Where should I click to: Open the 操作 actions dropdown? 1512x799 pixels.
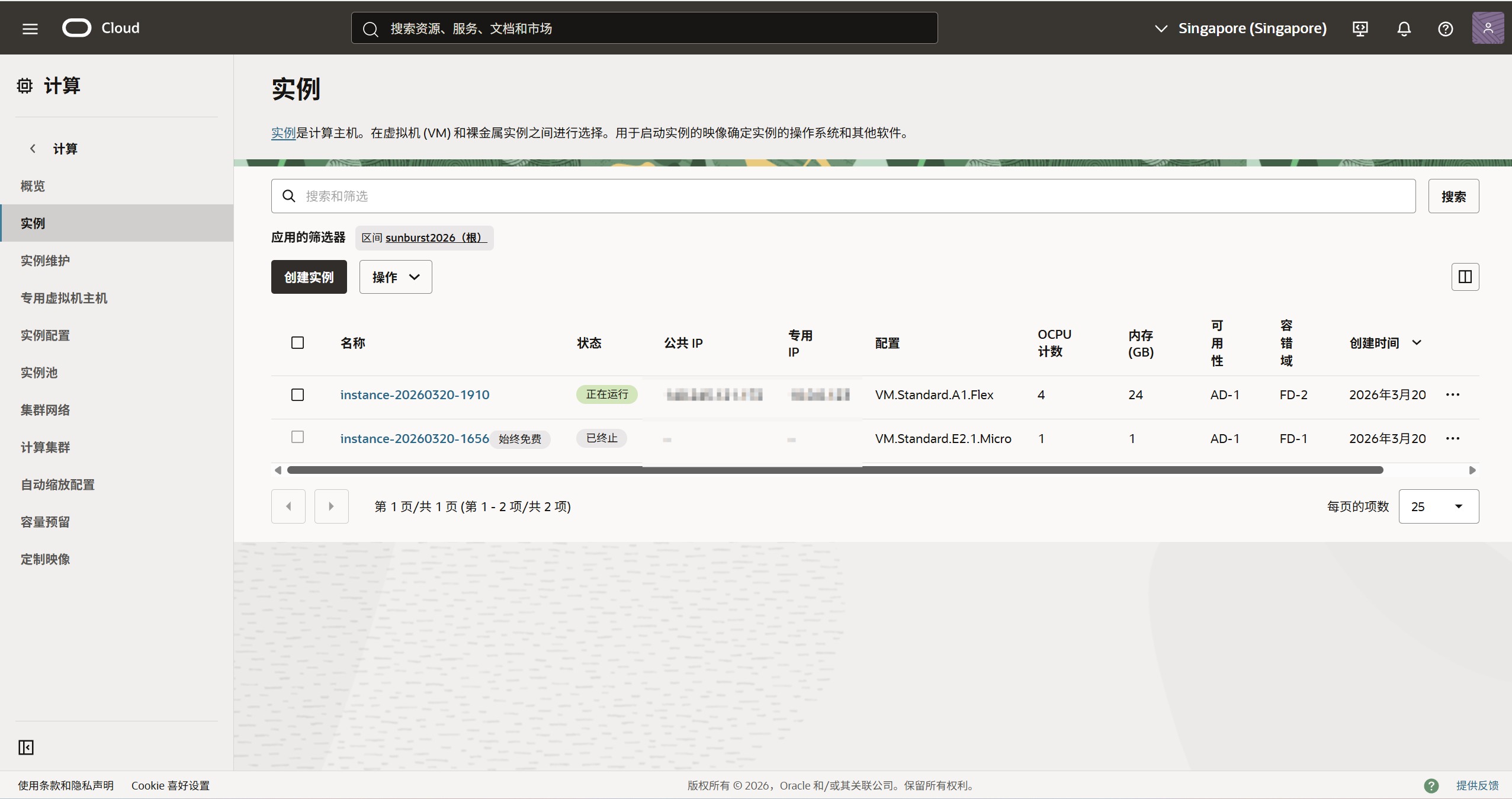point(394,277)
